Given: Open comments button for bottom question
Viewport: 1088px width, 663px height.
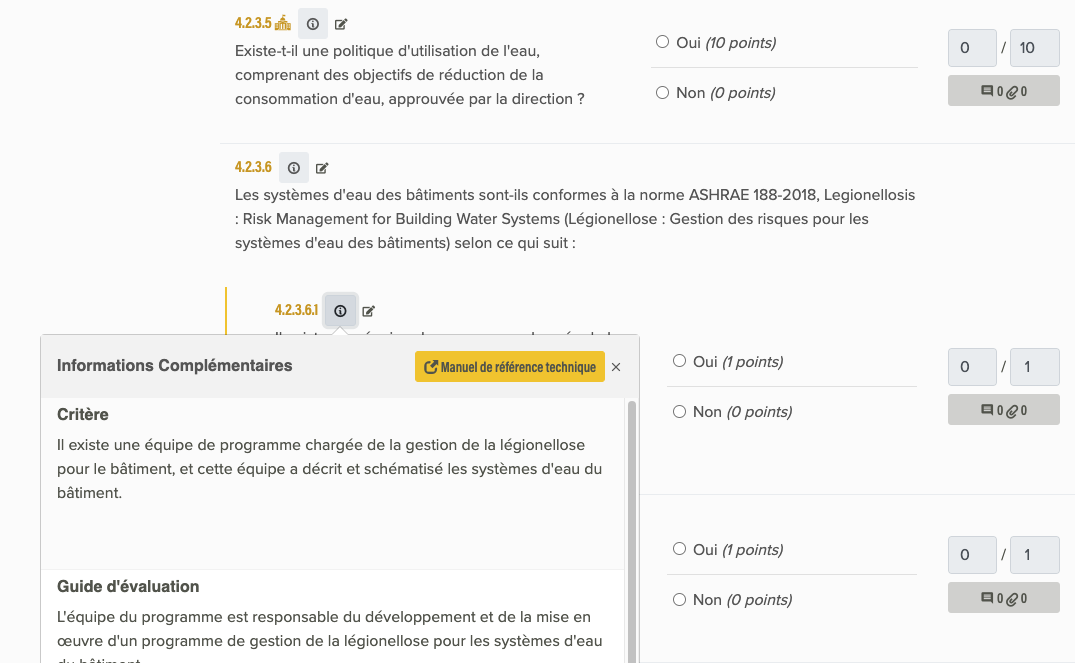Looking at the screenshot, I should click(1003, 598).
